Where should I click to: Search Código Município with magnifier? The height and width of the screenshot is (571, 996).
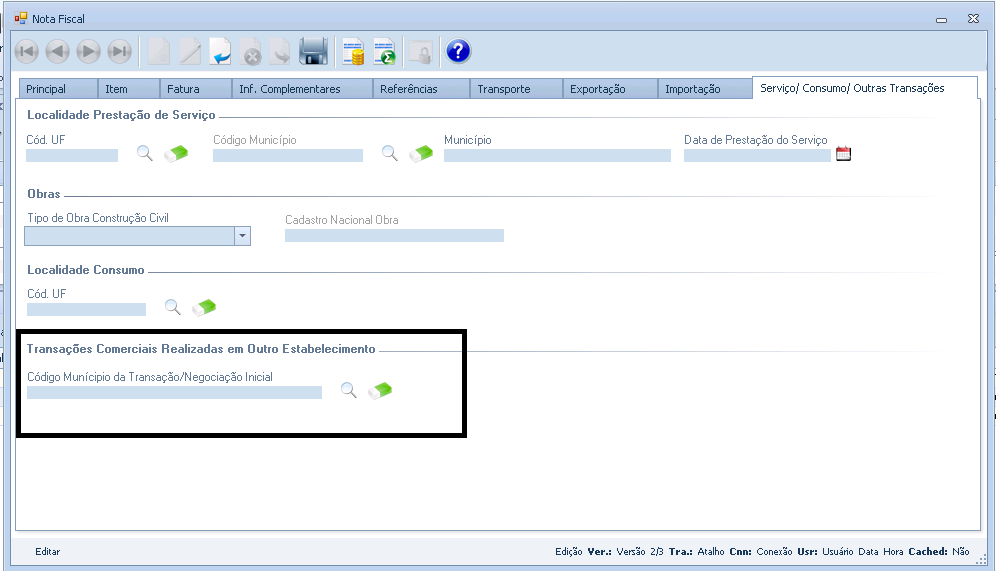[x=390, y=153]
